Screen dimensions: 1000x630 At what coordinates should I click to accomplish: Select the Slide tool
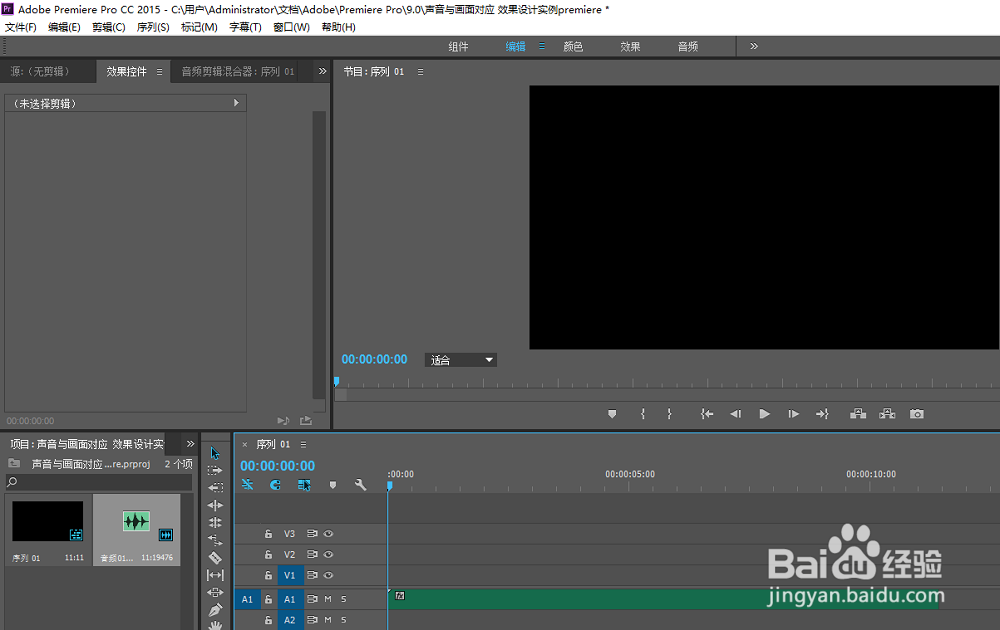[215, 592]
